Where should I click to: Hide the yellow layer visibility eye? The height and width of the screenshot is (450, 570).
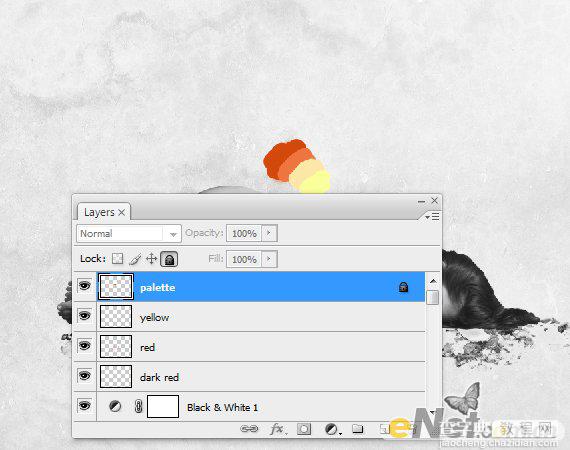point(84,316)
